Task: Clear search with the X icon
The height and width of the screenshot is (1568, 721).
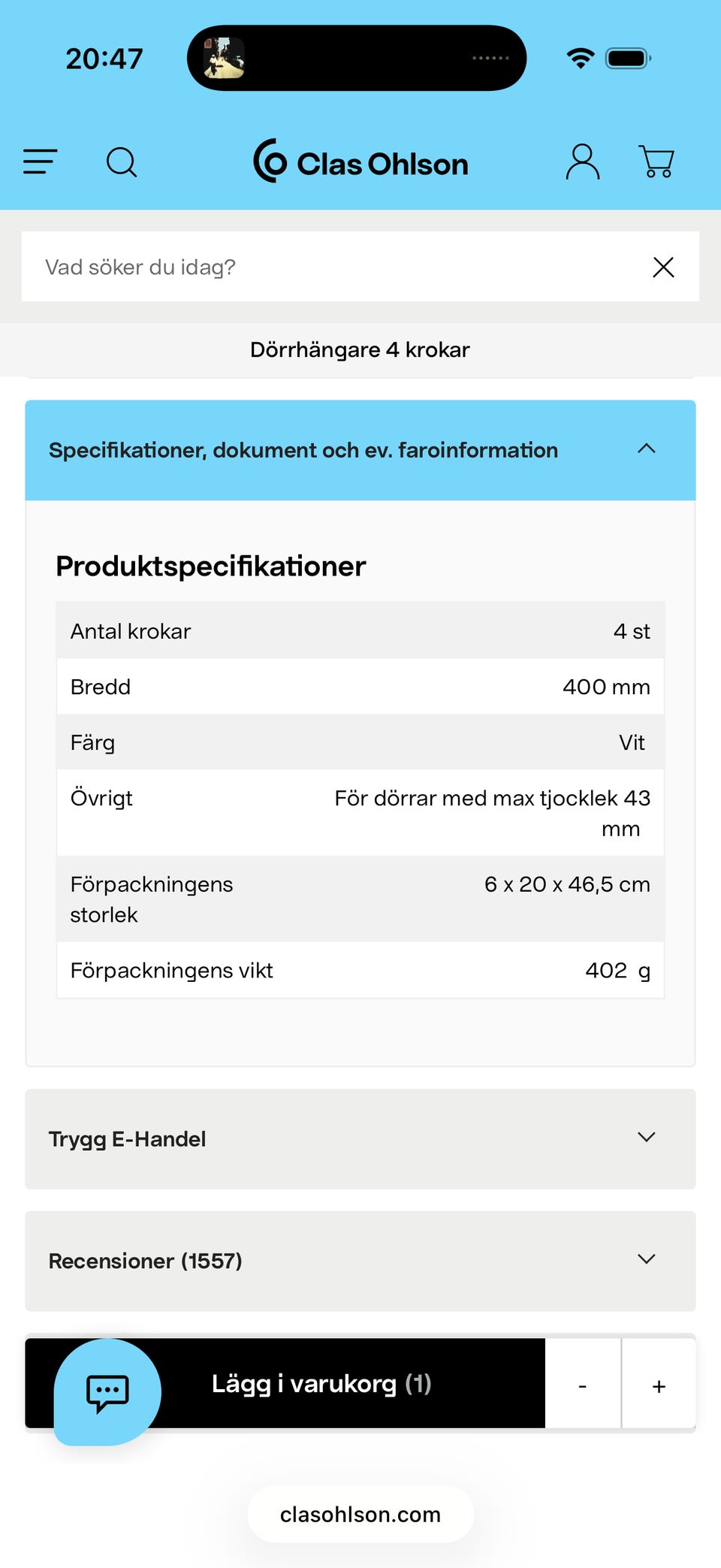Action: click(x=663, y=267)
